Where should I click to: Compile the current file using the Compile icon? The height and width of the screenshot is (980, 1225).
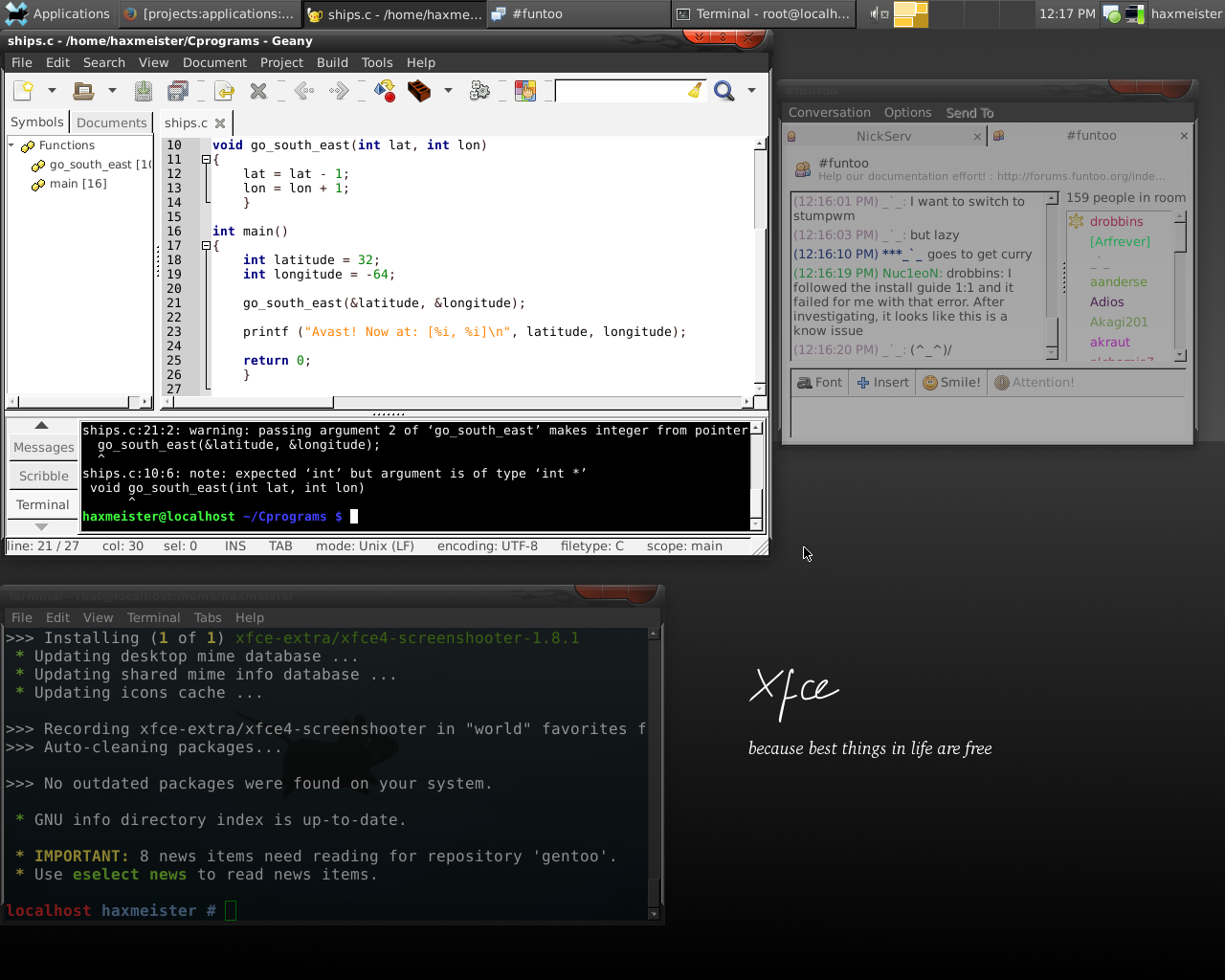[385, 91]
